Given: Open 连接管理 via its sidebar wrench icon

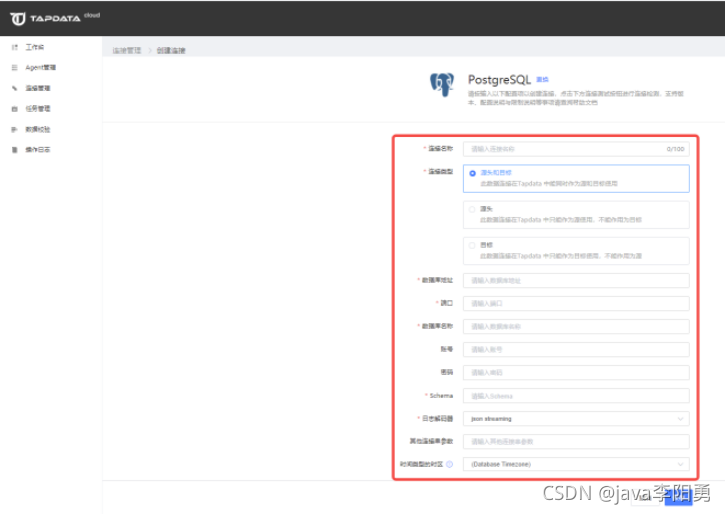Looking at the screenshot, I should coord(15,88).
